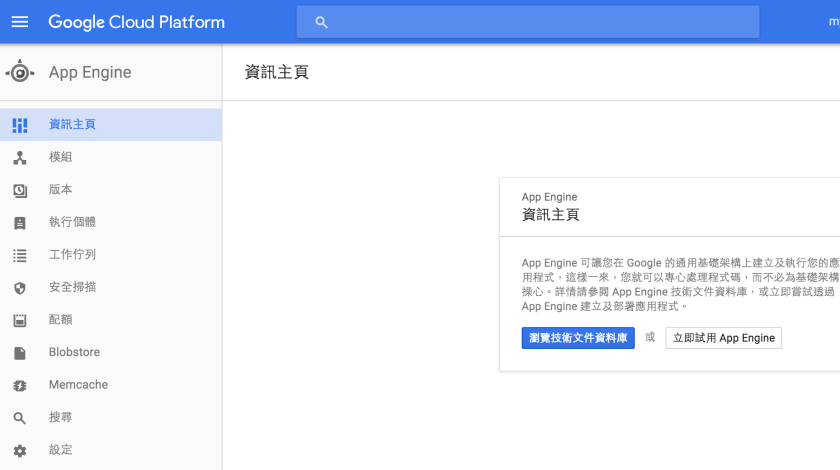Image resolution: width=840 pixels, height=470 pixels.
Task: Click the 配額 quota icon
Action: pos(20,320)
